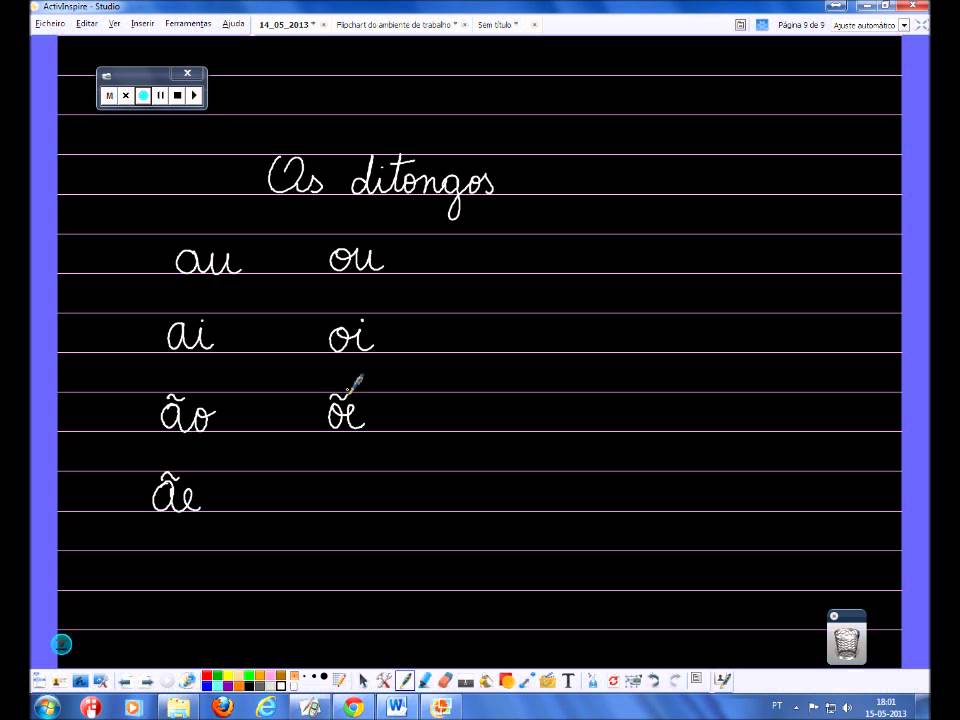Open the Ver menu

click(x=114, y=24)
